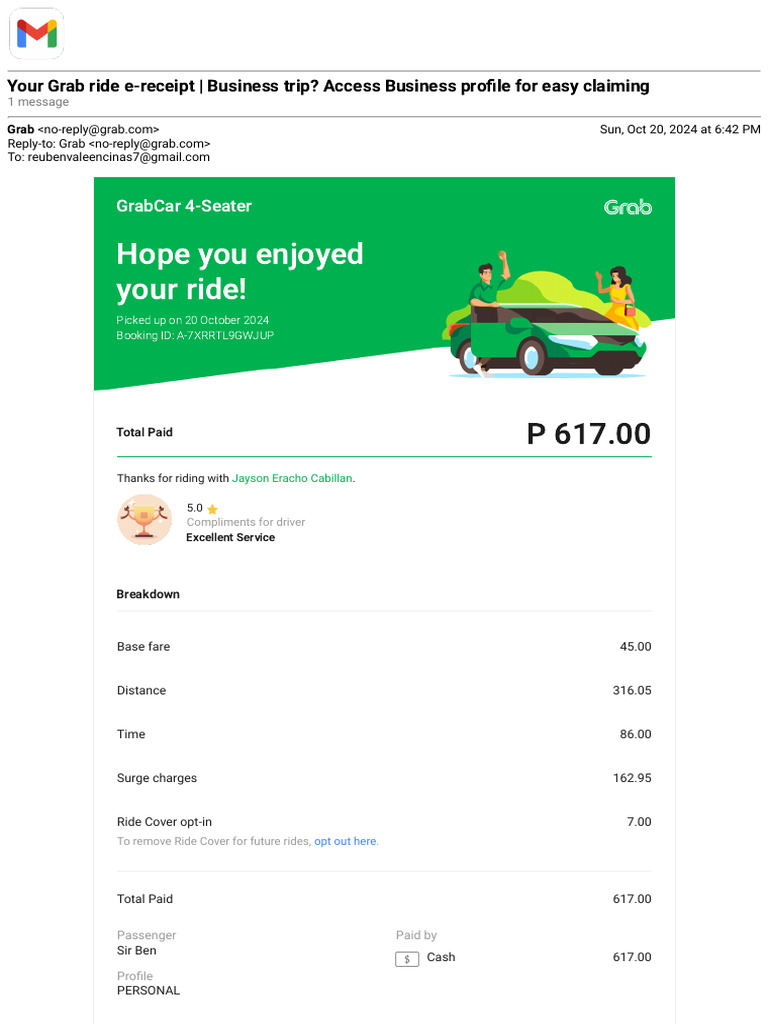Click the Grab logo in the banner
Viewport: 768px width, 1024px height.
627,207
